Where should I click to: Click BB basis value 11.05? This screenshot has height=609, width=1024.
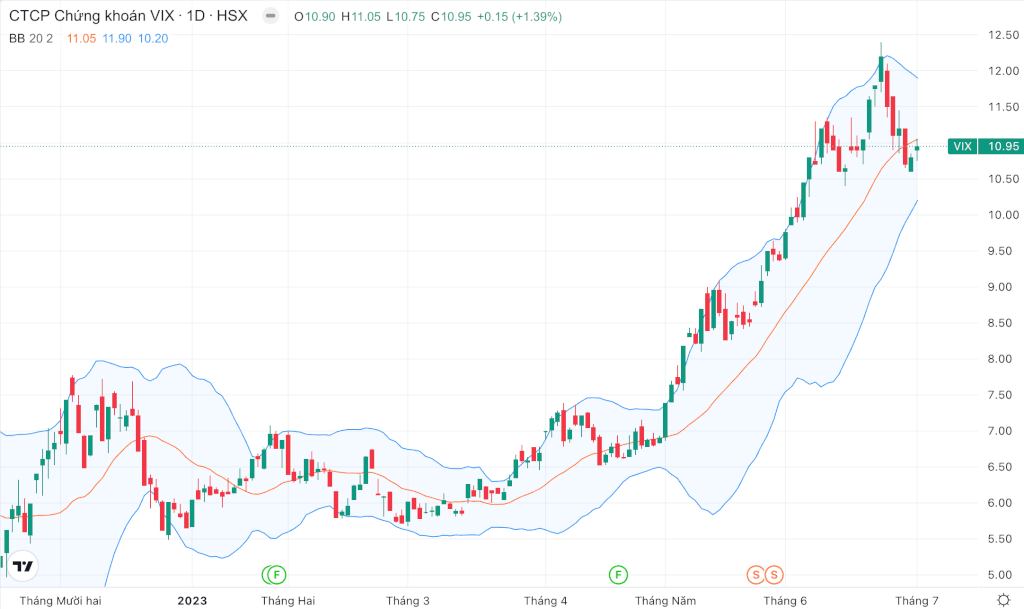81,39
